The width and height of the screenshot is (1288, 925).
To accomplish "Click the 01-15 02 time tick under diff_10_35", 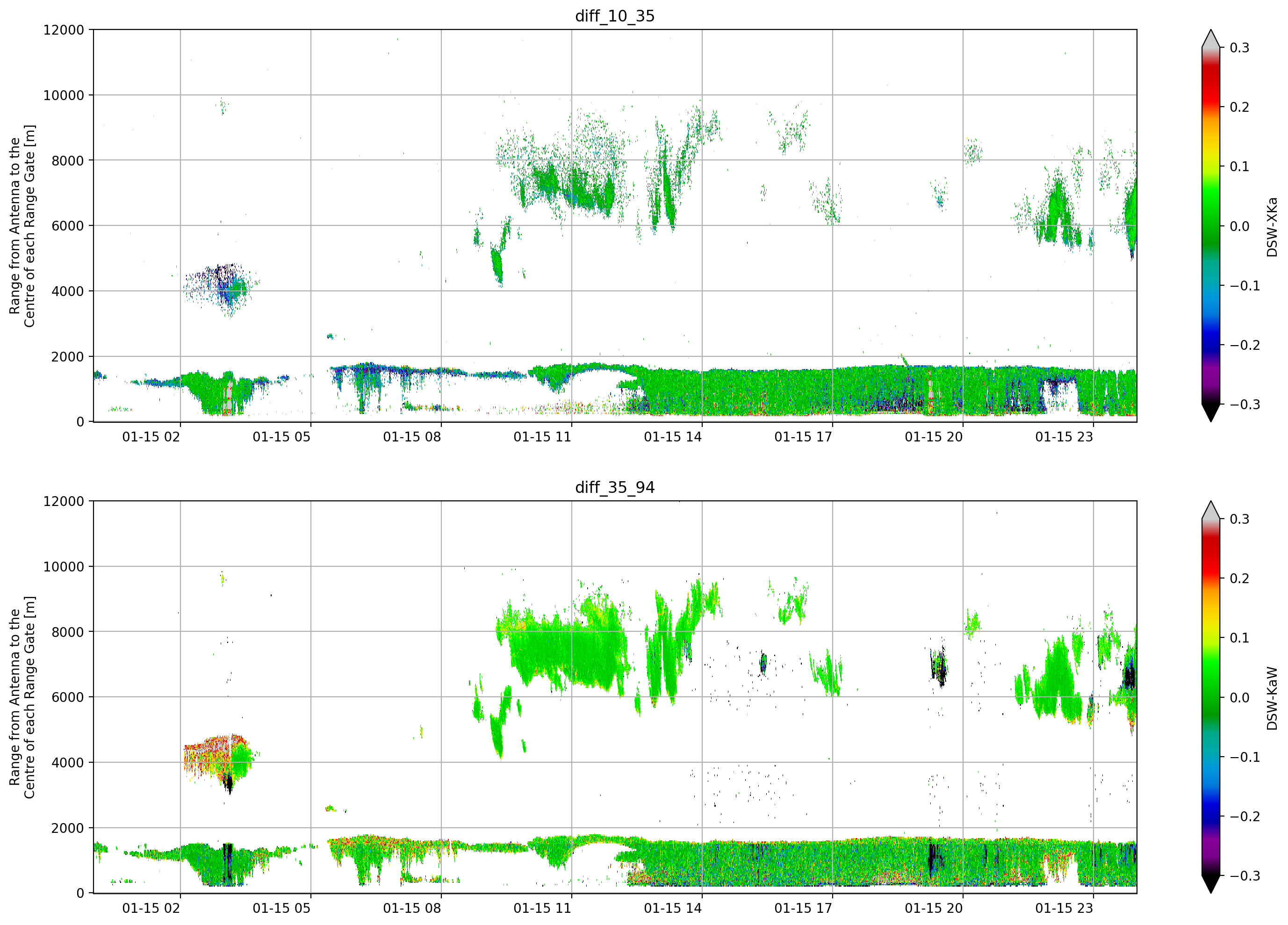I will click(x=151, y=437).
